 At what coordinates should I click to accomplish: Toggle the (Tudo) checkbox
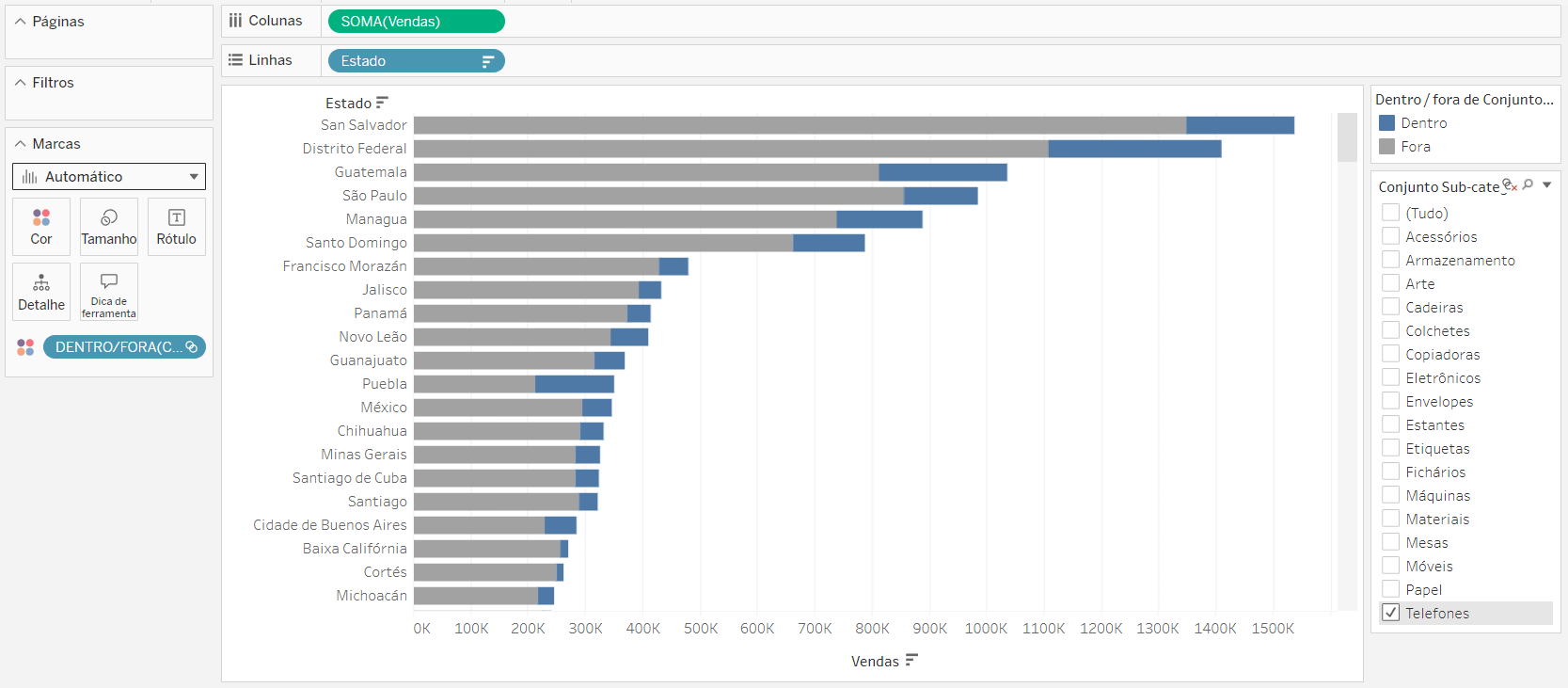coord(1390,213)
